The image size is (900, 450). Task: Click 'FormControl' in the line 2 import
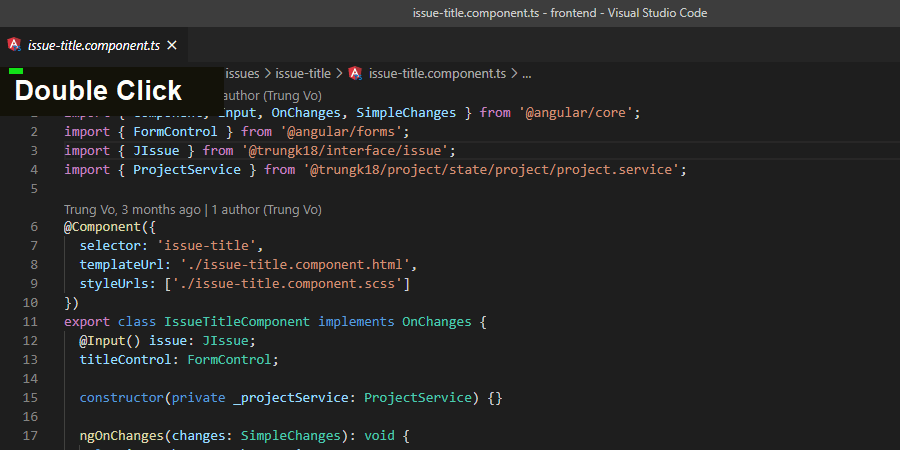pyautogui.click(x=176, y=132)
